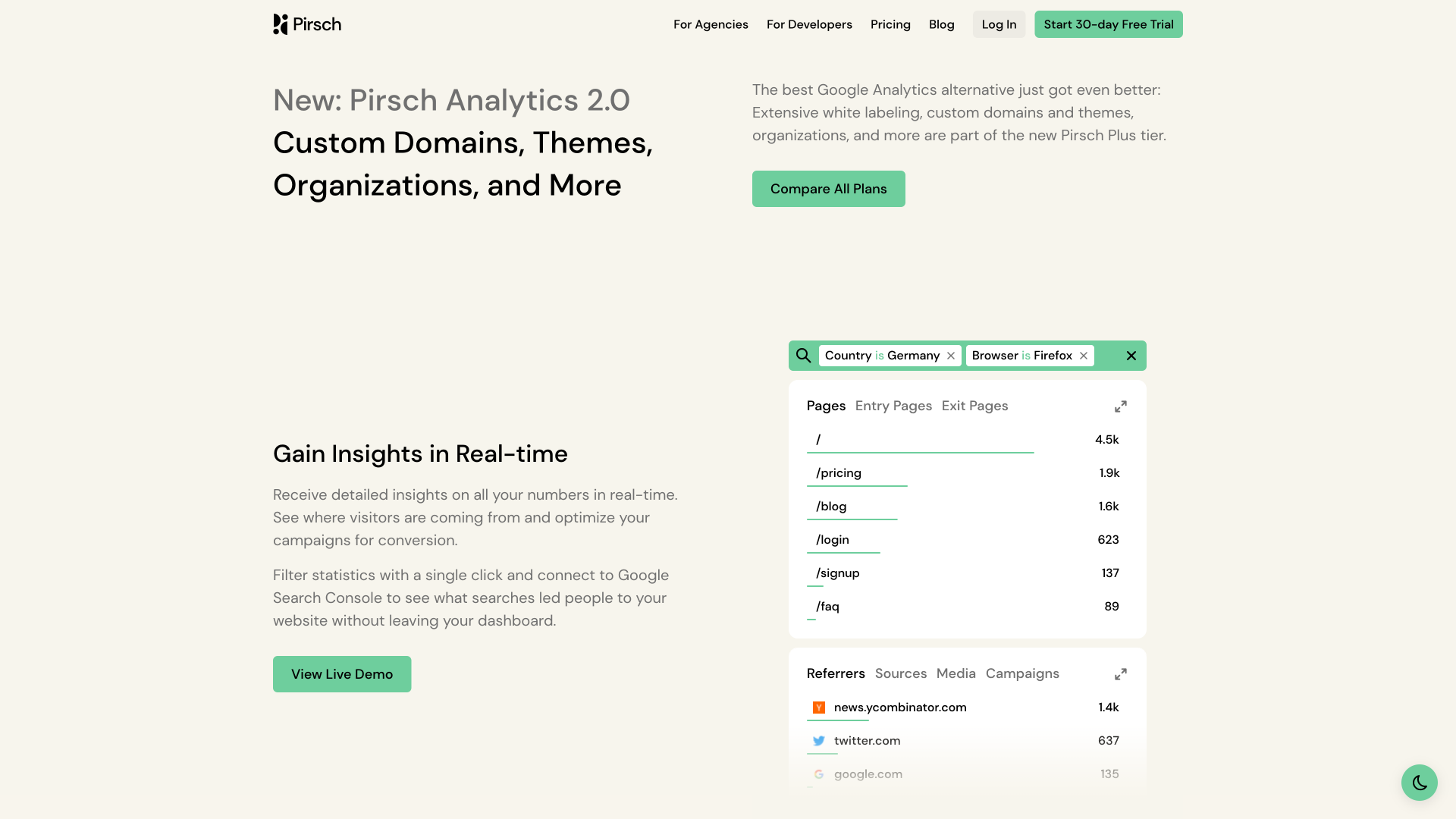Click the 623 login count

click(x=1109, y=540)
